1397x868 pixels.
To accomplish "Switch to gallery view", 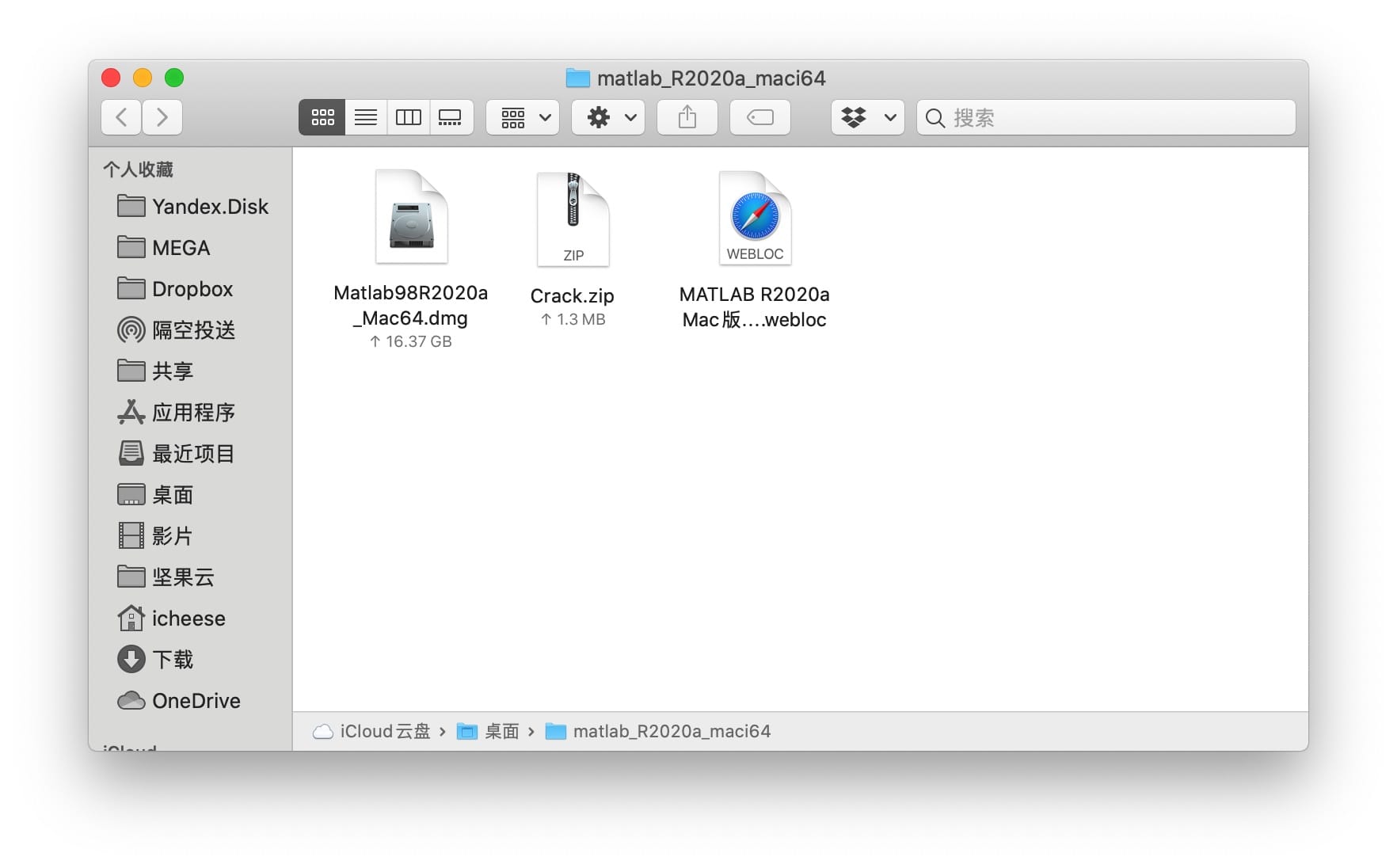I will [451, 117].
